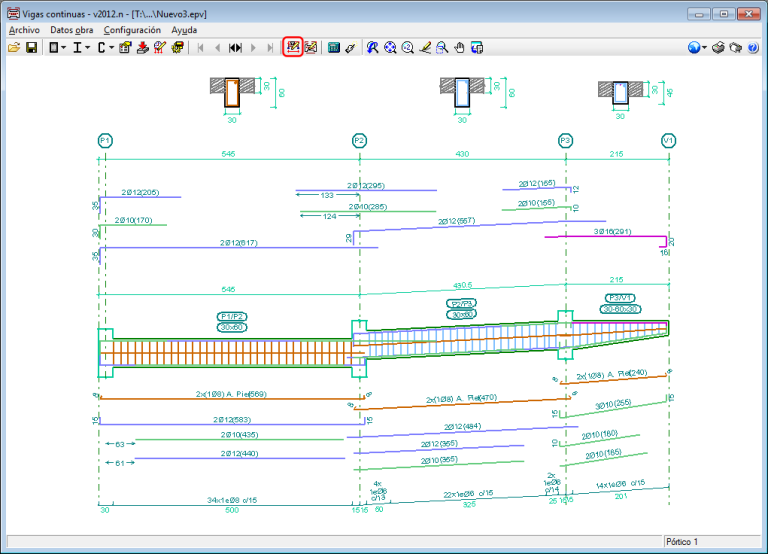Click the calculator icon in toolbar

tap(334, 47)
